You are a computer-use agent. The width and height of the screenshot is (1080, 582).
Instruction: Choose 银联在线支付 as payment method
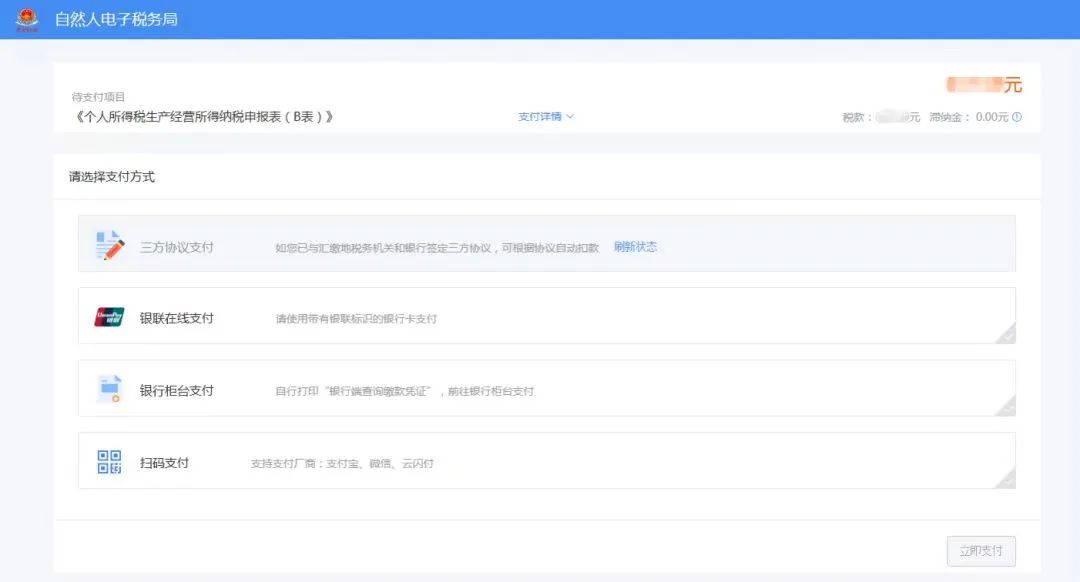[546, 315]
